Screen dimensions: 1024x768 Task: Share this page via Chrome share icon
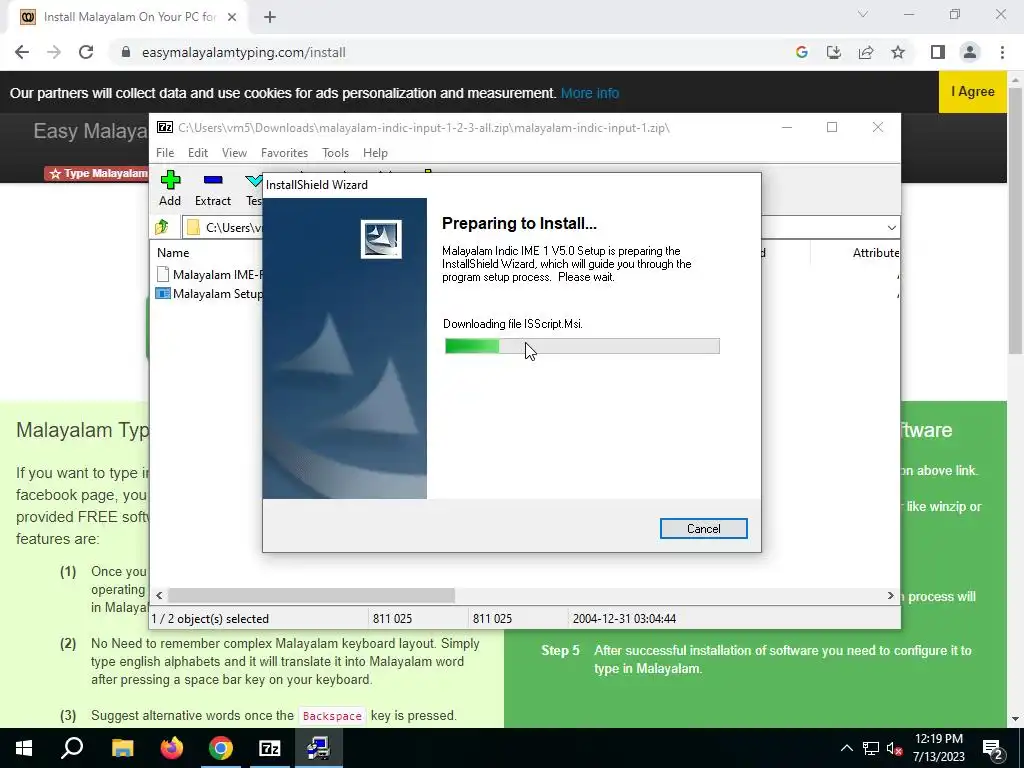(866, 52)
